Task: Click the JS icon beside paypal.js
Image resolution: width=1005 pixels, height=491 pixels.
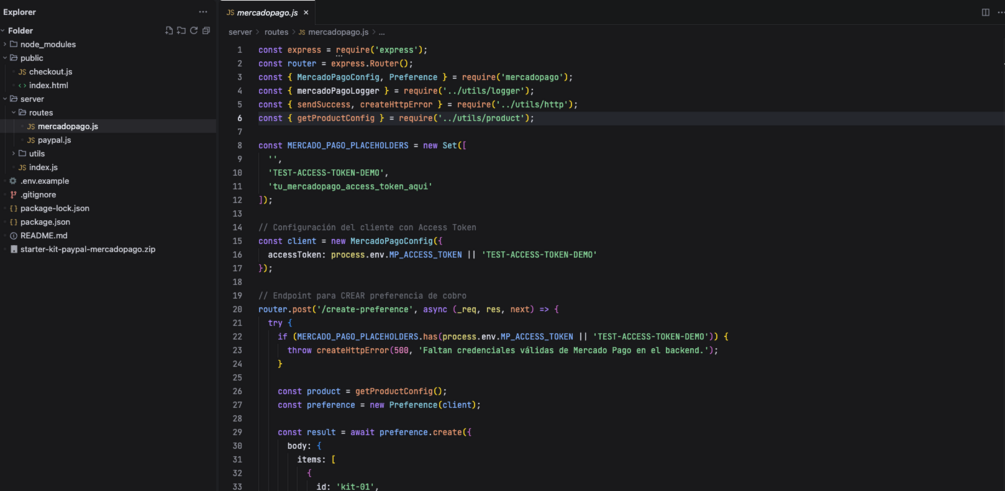Action: pos(31,140)
